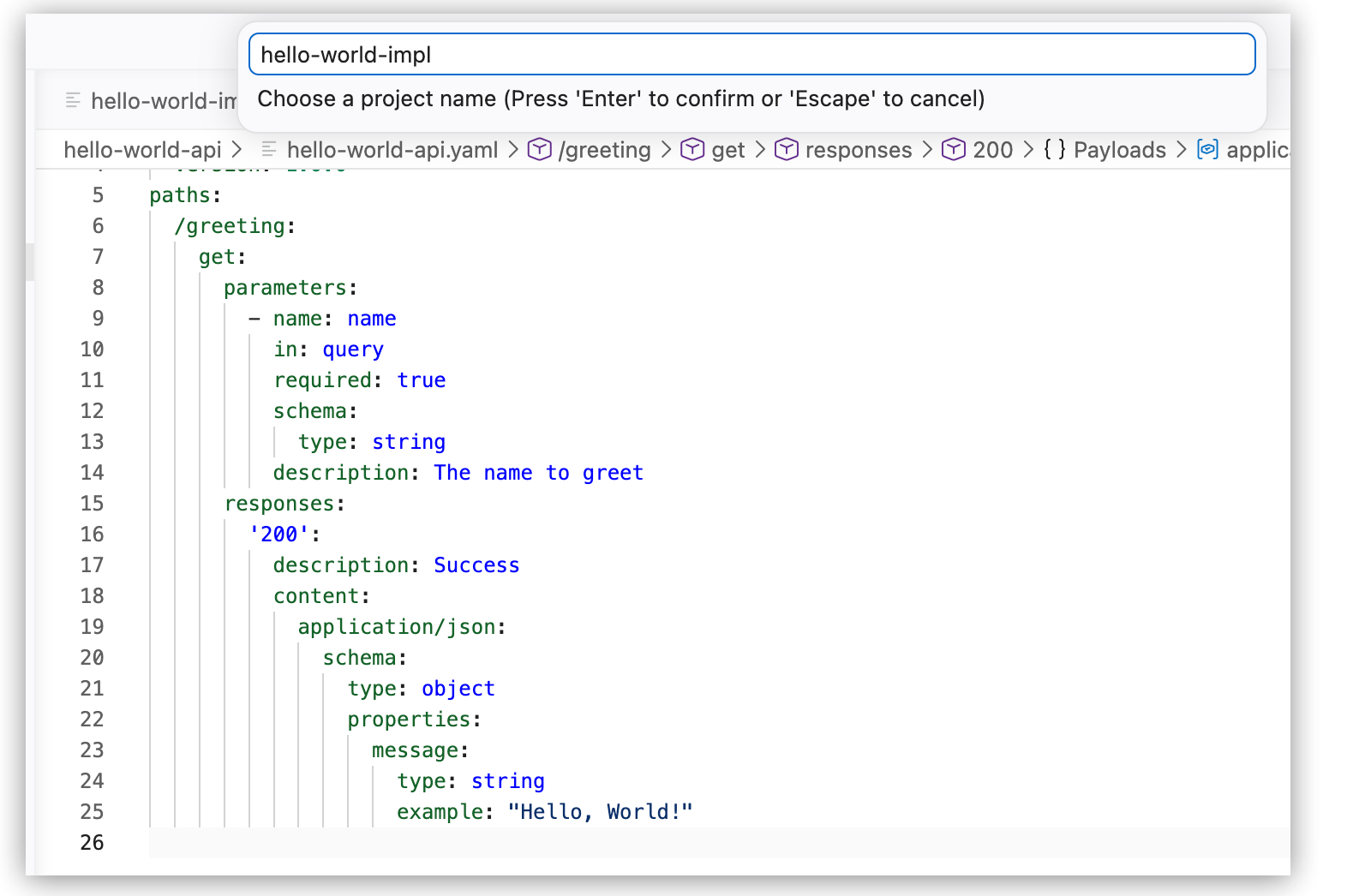Click the file icon on hello-world-impl tab
The image size is (1371, 896).
(74, 101)
